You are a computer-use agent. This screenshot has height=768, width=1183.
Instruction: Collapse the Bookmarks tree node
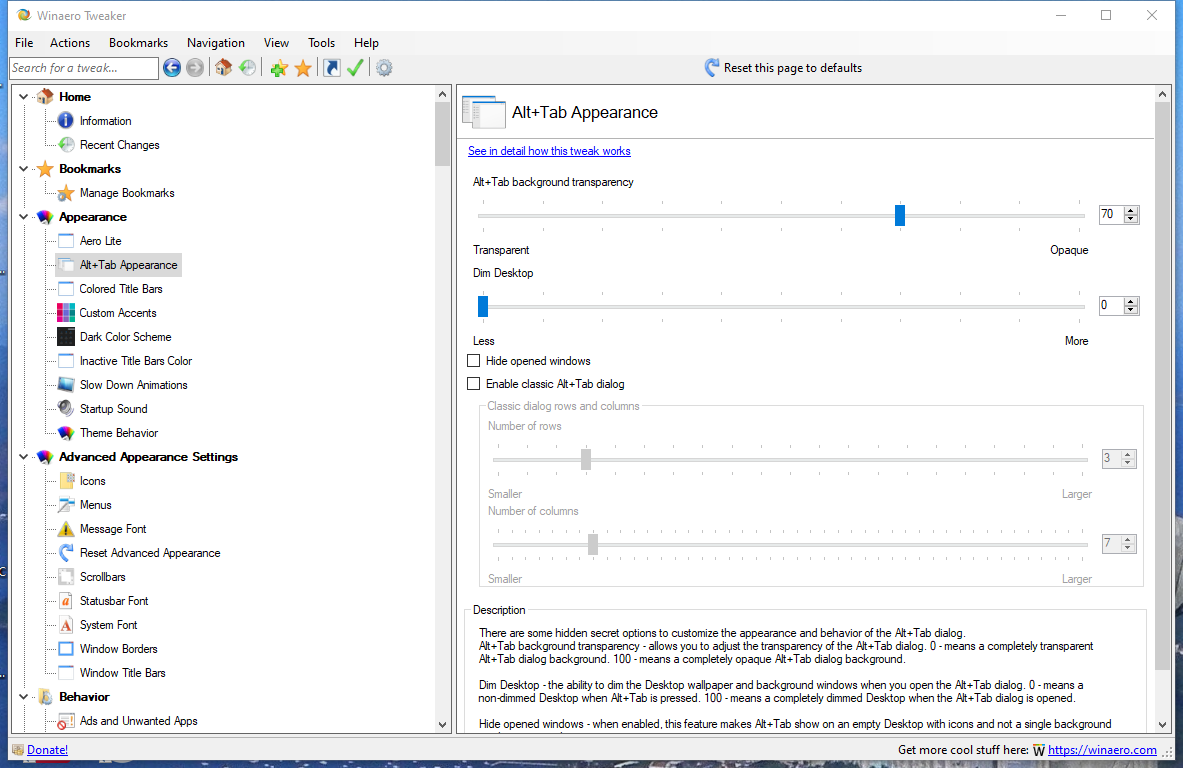coord(23,169)
